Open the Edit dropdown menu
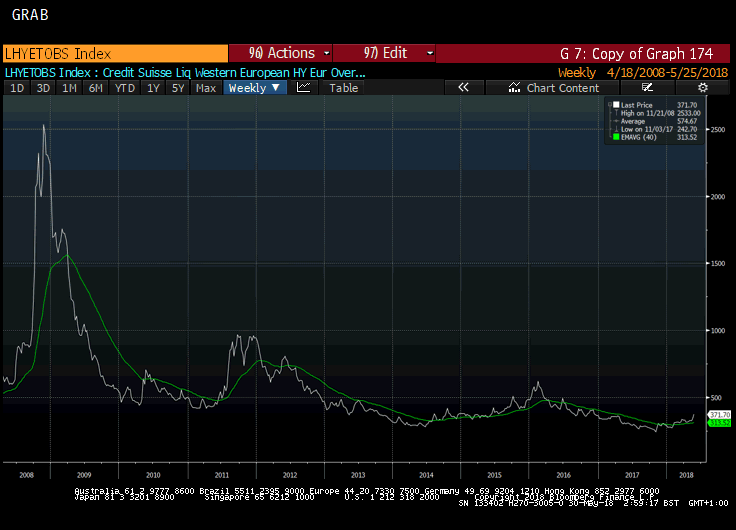This screenshot has width=736, height=530. [384, 53]
